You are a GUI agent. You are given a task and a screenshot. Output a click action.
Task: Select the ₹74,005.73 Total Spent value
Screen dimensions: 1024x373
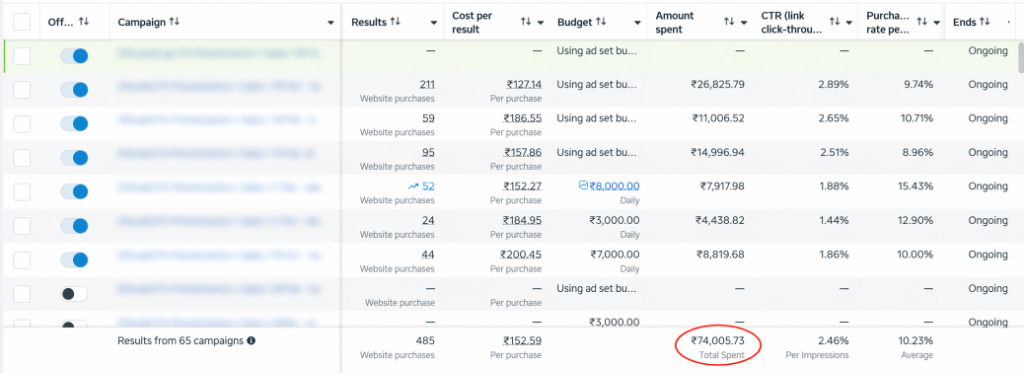coord(718,340)
